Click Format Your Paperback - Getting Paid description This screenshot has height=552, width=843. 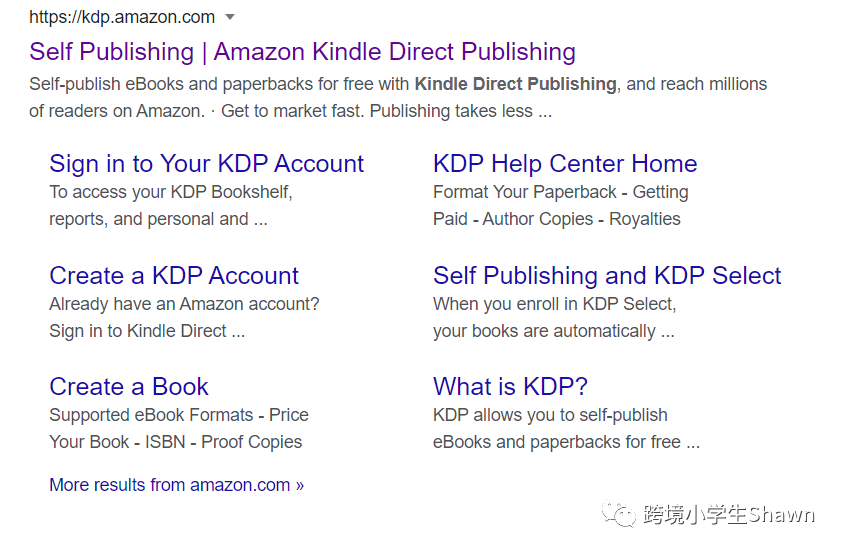click(561, 205)
